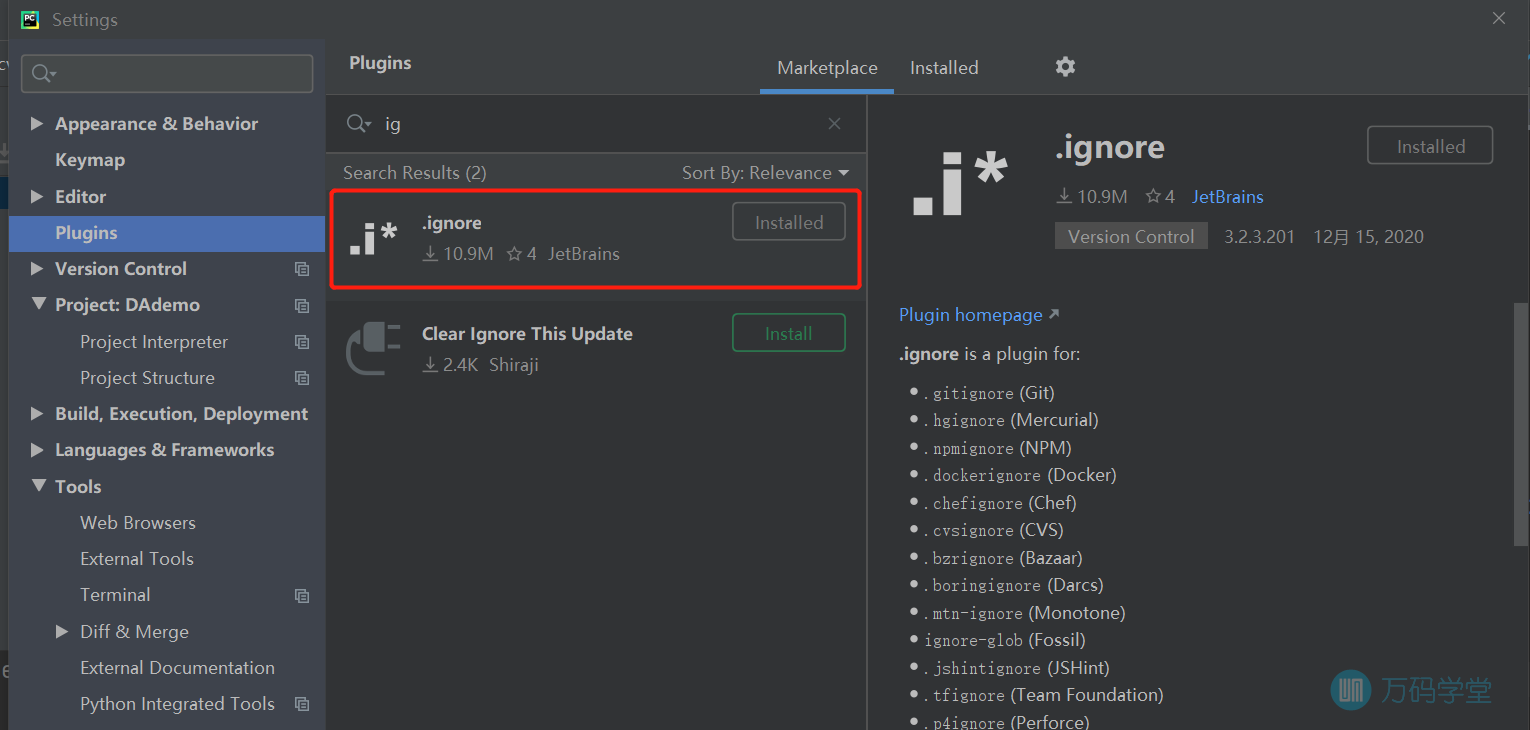1530x730 pixels.
Task: Open Terminal settings
Action: point(115,595)
